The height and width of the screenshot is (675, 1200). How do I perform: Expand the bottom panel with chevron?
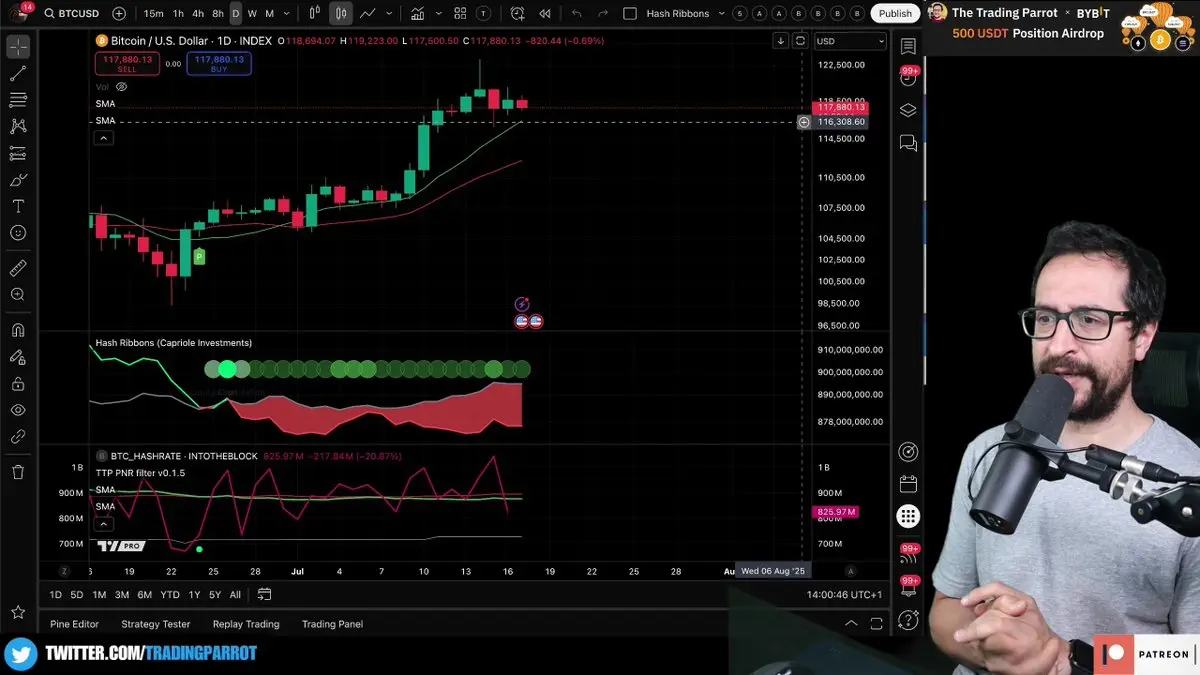click(x=851, y=624)
